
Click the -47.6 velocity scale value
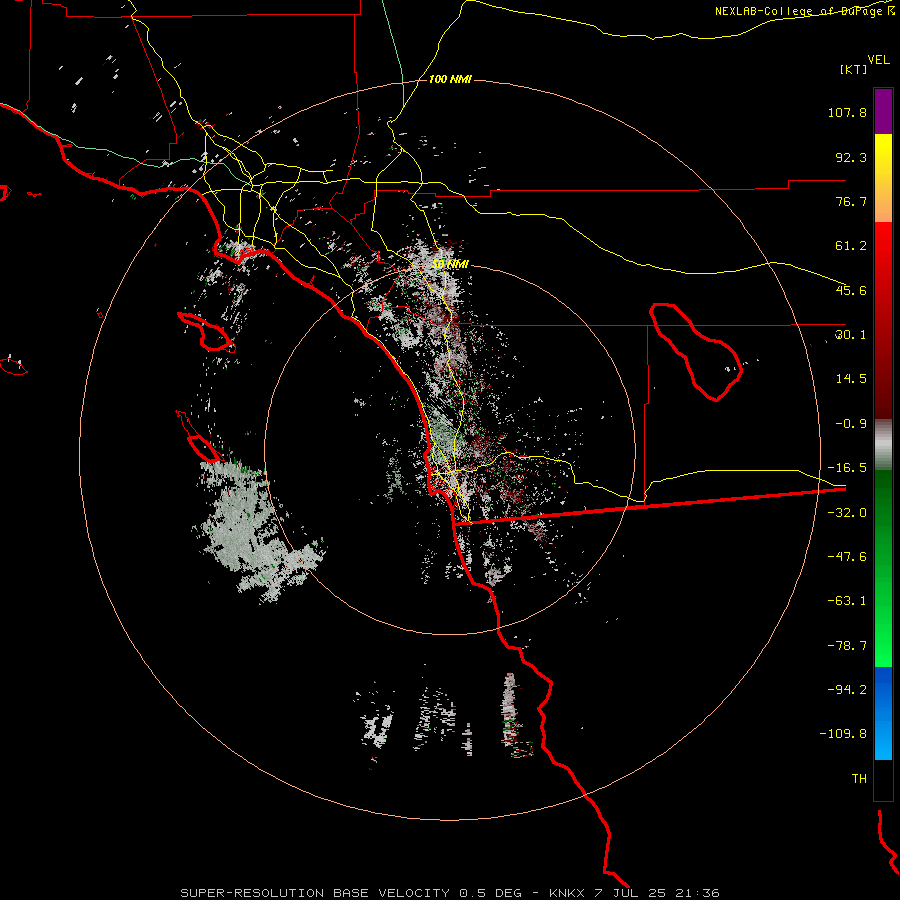click(847, 557)
